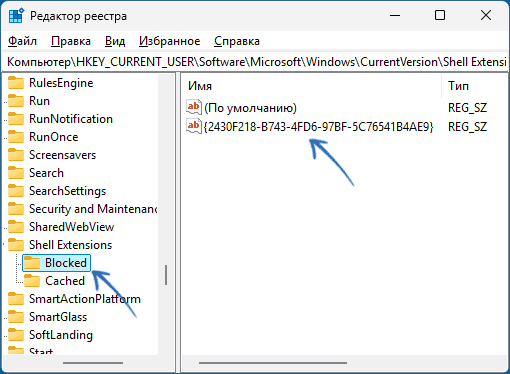Viewport: 510px width, 374px height.
Task: Click the string icon of the {2430F218...} value
Action: [194, 126]
